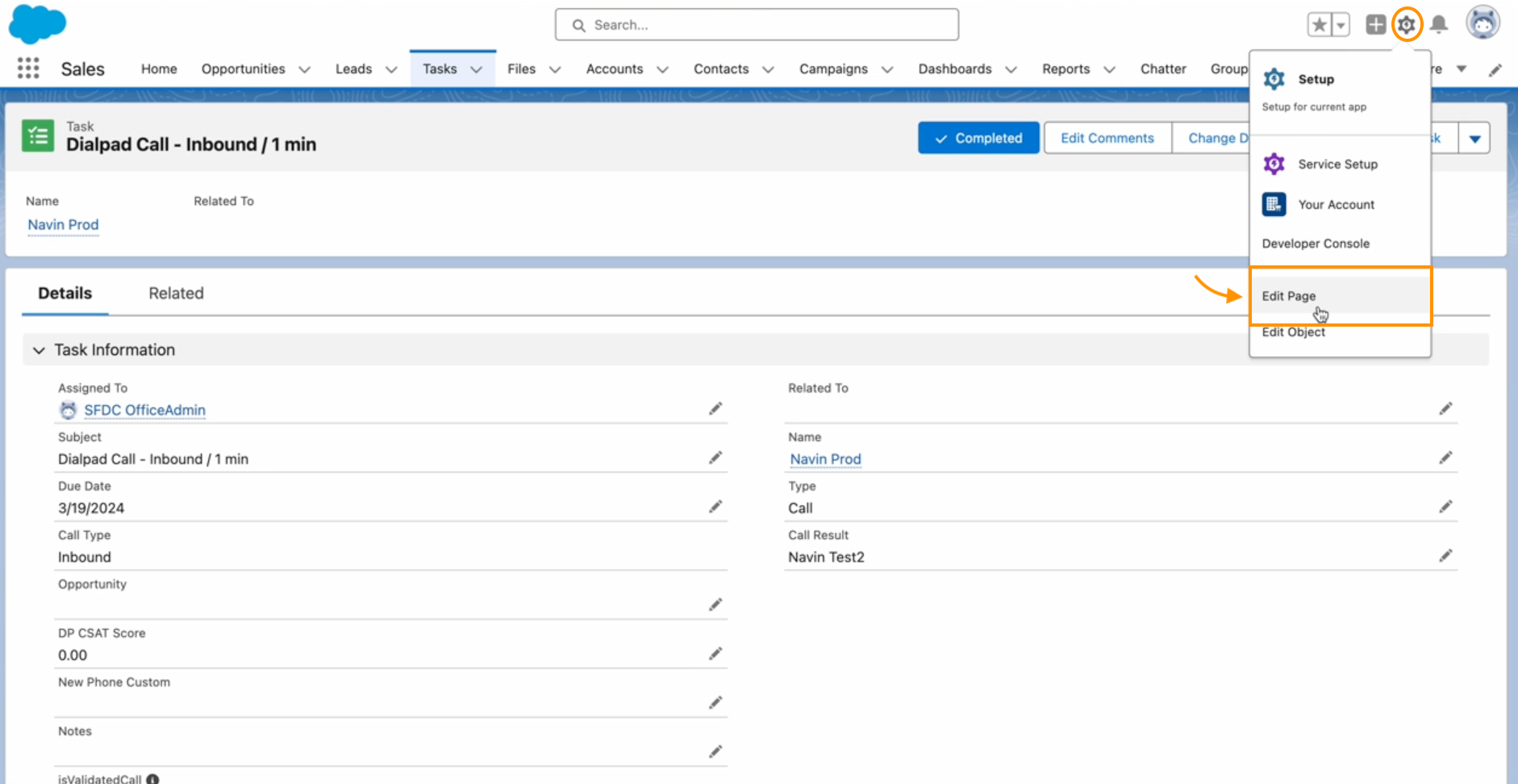This screenshot has height=784, width=1518.
Task: Choose Edit Page from setup menu
Action: coord(1340,296)
